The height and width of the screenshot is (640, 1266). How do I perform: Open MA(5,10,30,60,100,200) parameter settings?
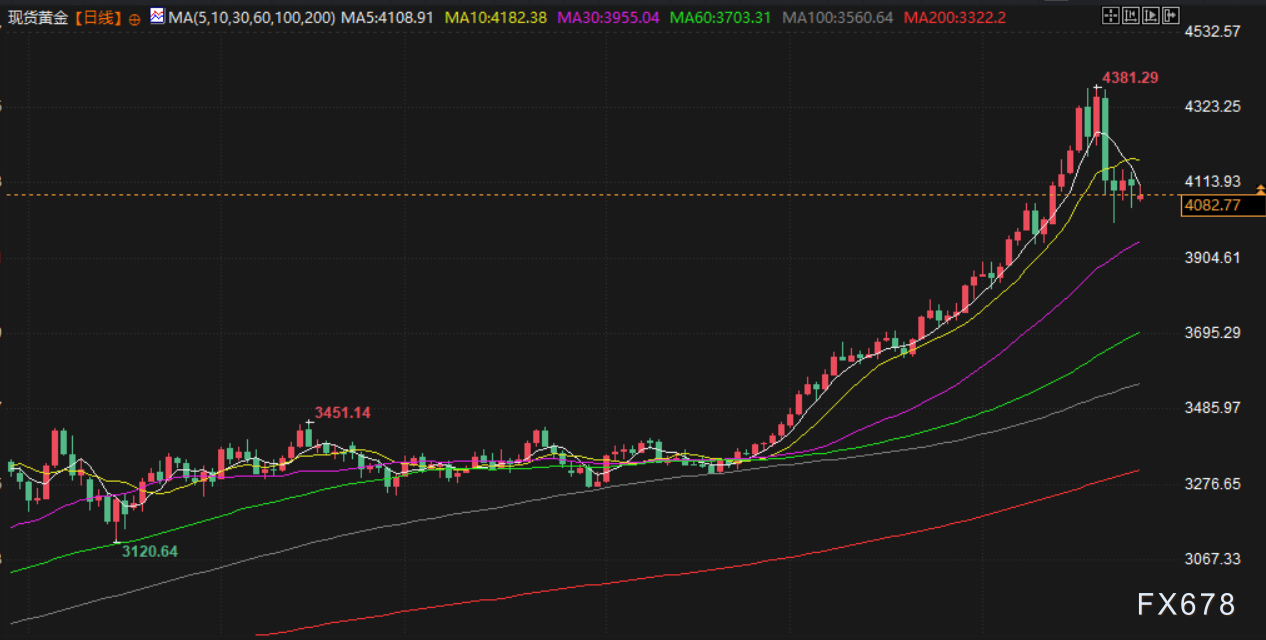253,17
